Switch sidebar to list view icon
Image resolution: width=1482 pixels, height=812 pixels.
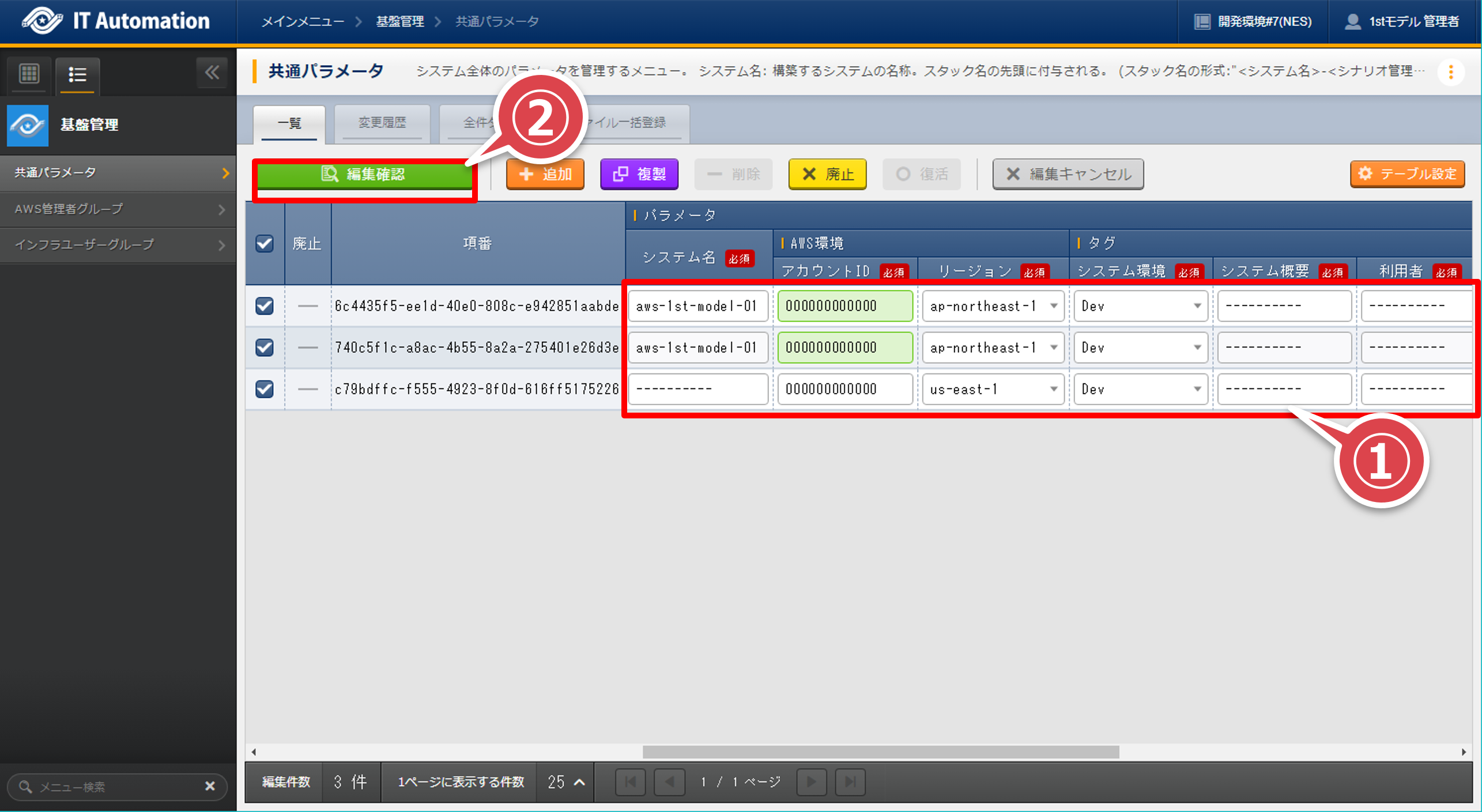pyautogui.click(x=77, y=74)
